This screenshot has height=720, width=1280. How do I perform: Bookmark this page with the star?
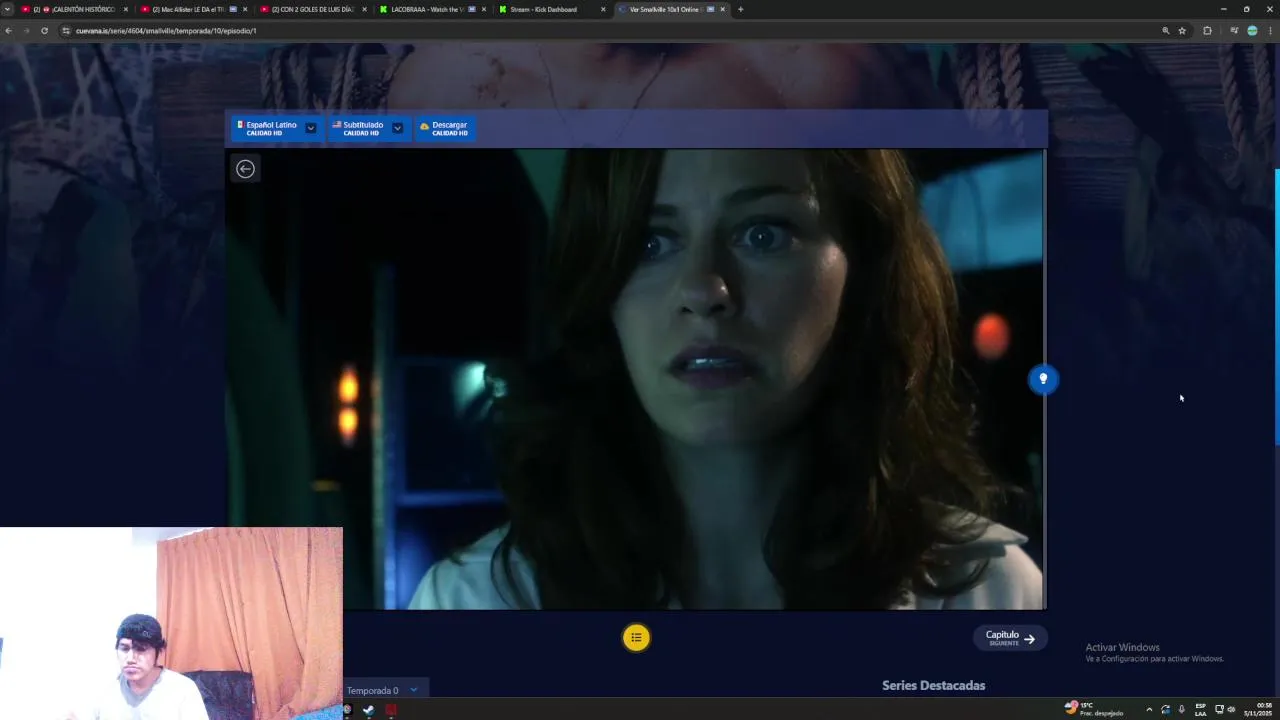(1182, 31)
